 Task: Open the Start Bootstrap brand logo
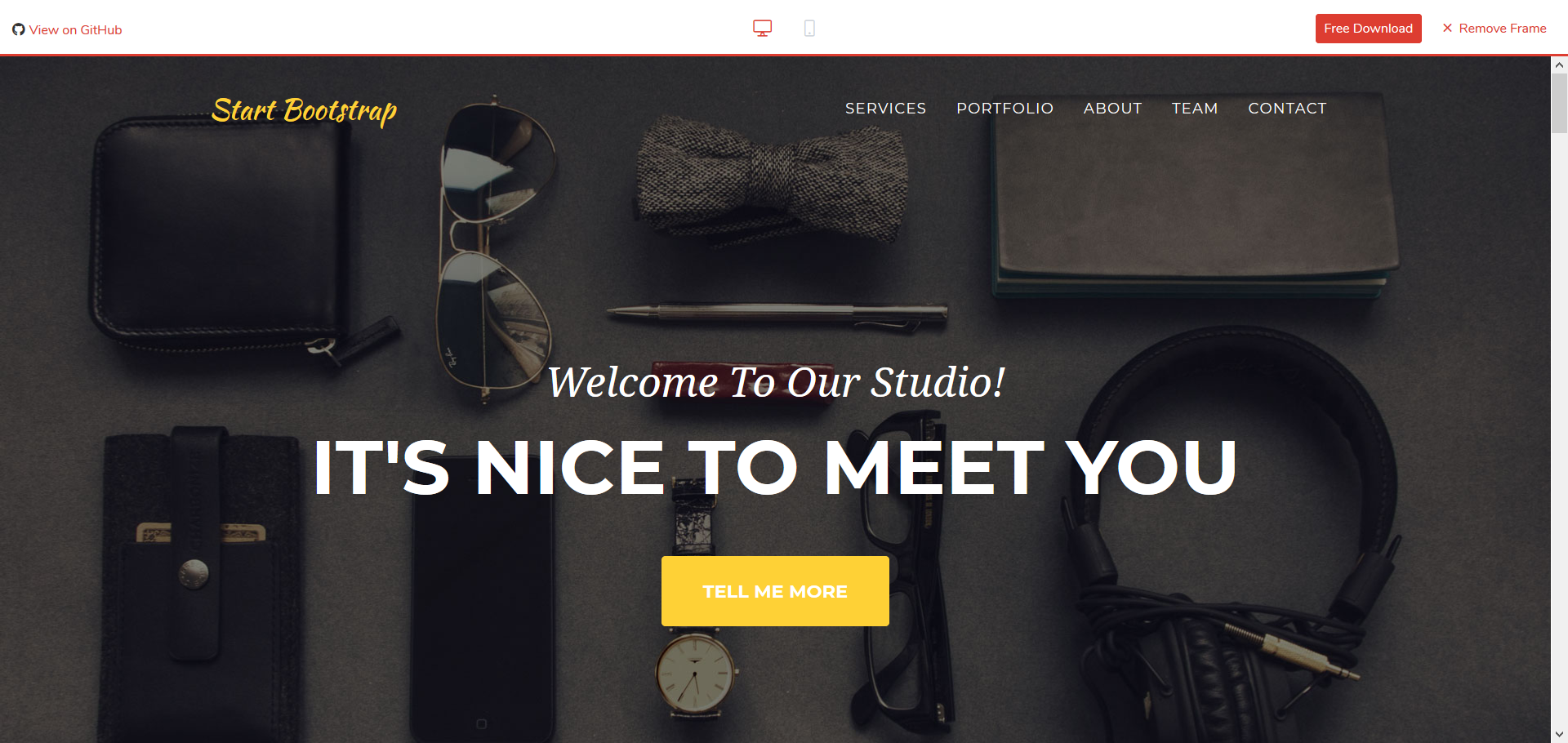[304, 110]
